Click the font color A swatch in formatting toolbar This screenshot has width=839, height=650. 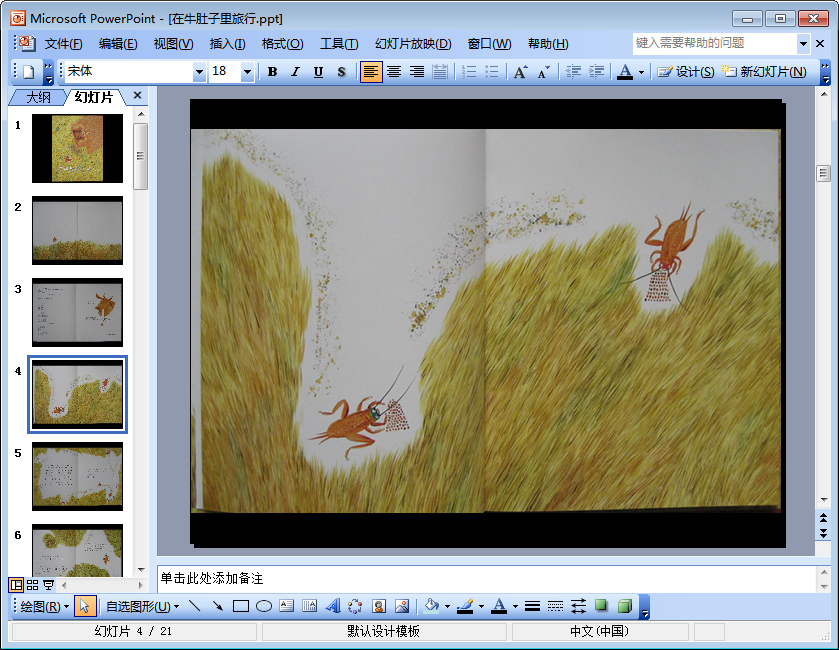pyautogui.click(x=625, y=72)
